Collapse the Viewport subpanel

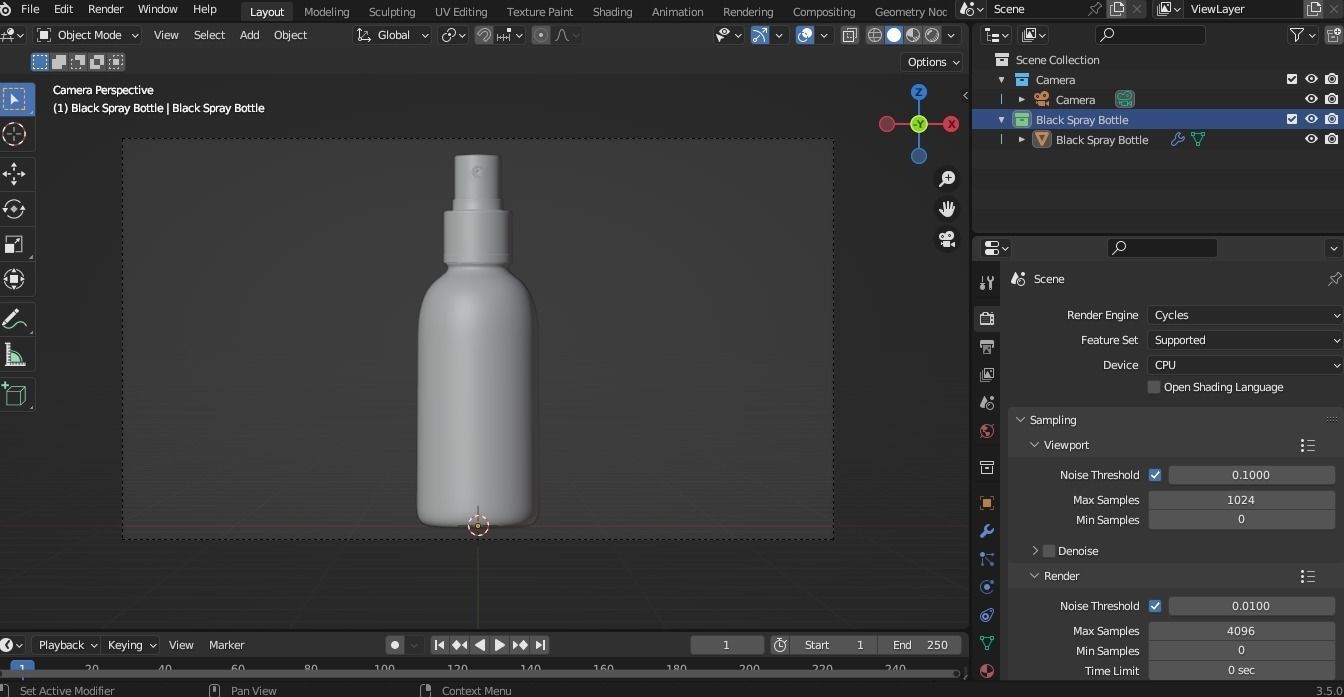1036,445
